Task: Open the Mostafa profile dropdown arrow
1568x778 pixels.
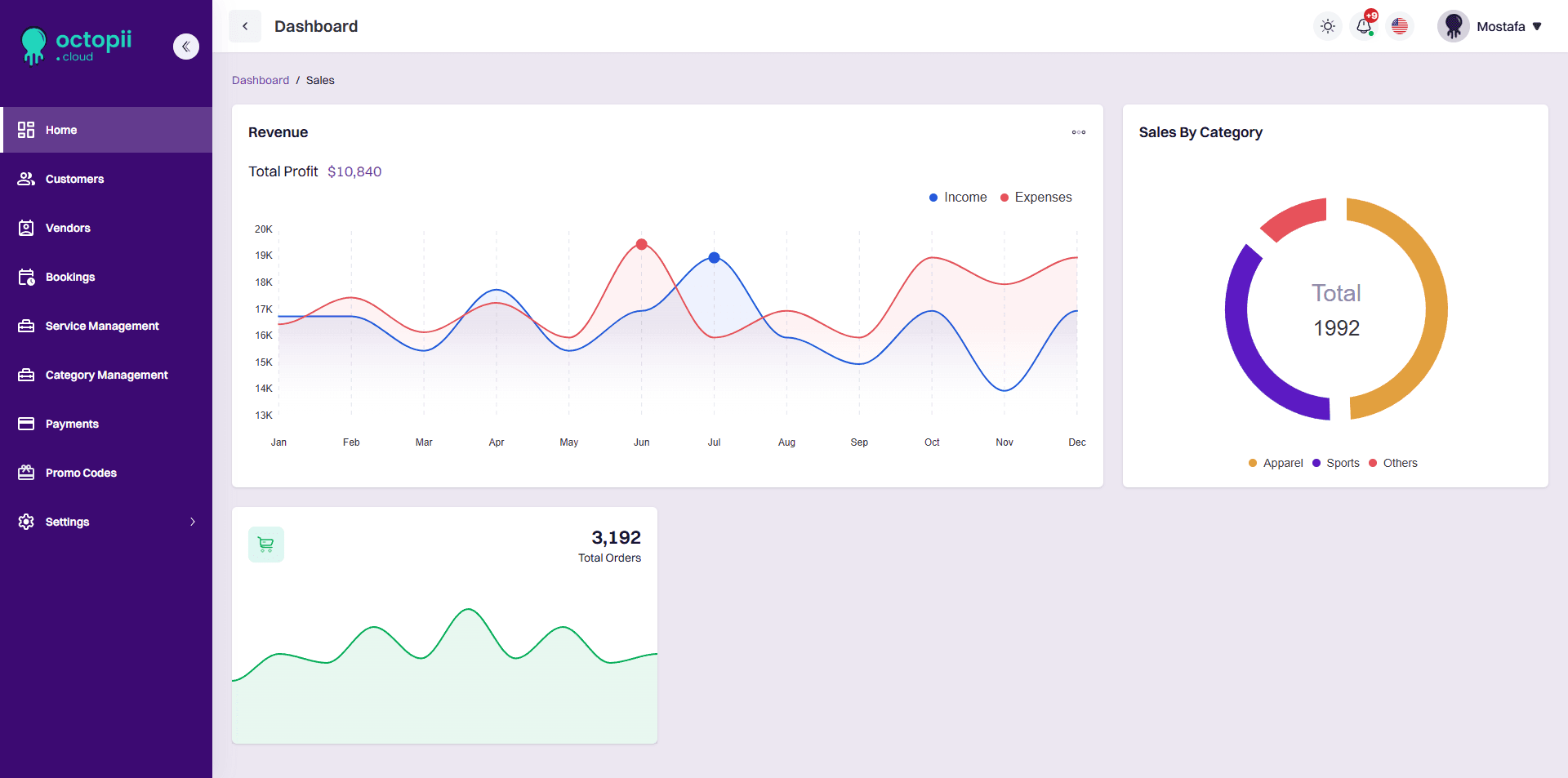Action: 1537,27
